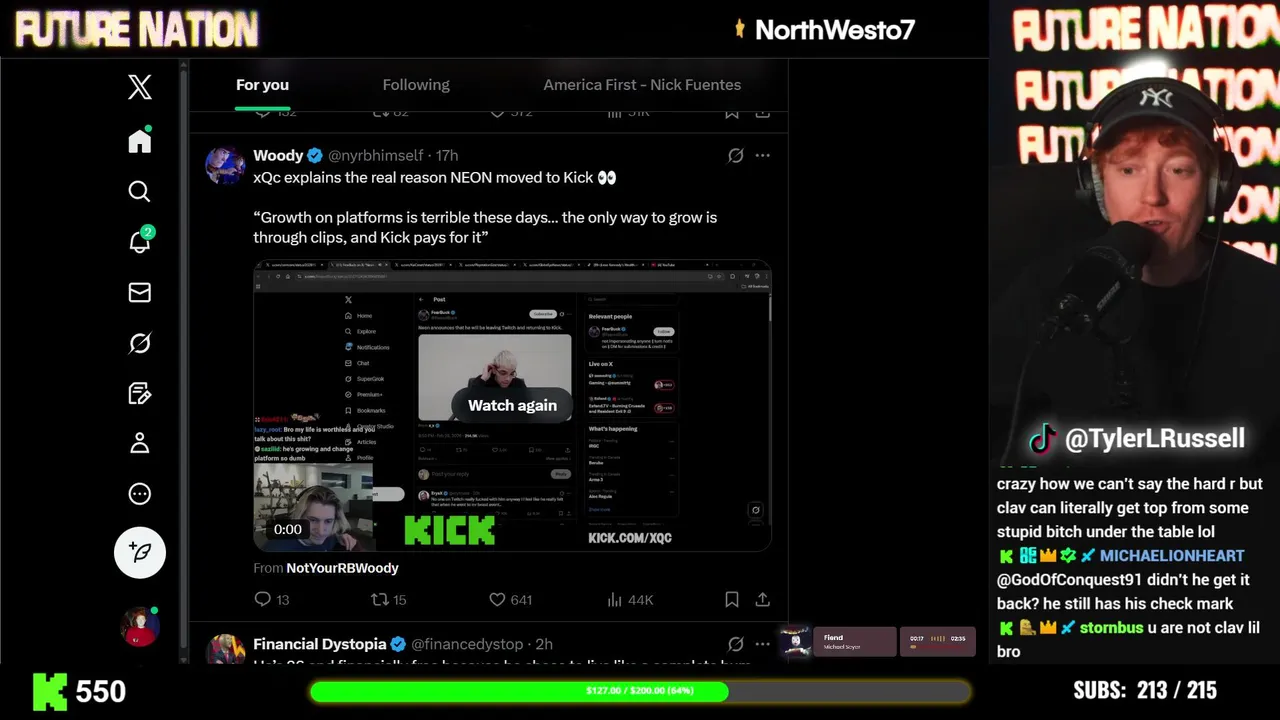The width and height of the screenshot is (1280, 720).
Task: Open Woody's profile avatar
Action: (x=225, y=165)
